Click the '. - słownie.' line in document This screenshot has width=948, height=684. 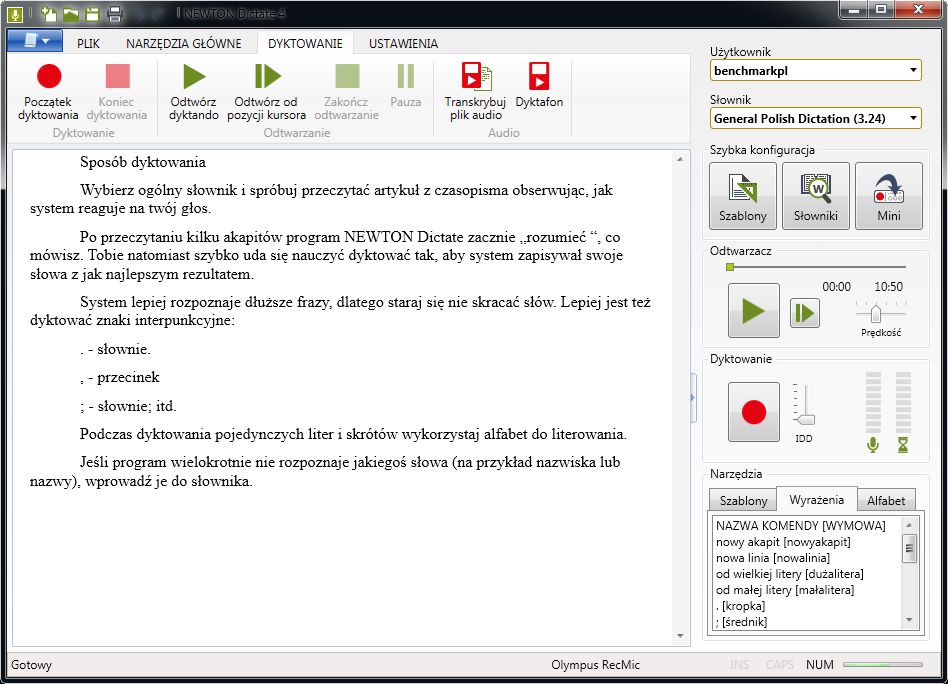pyautogui.click(x=115, y=349)
